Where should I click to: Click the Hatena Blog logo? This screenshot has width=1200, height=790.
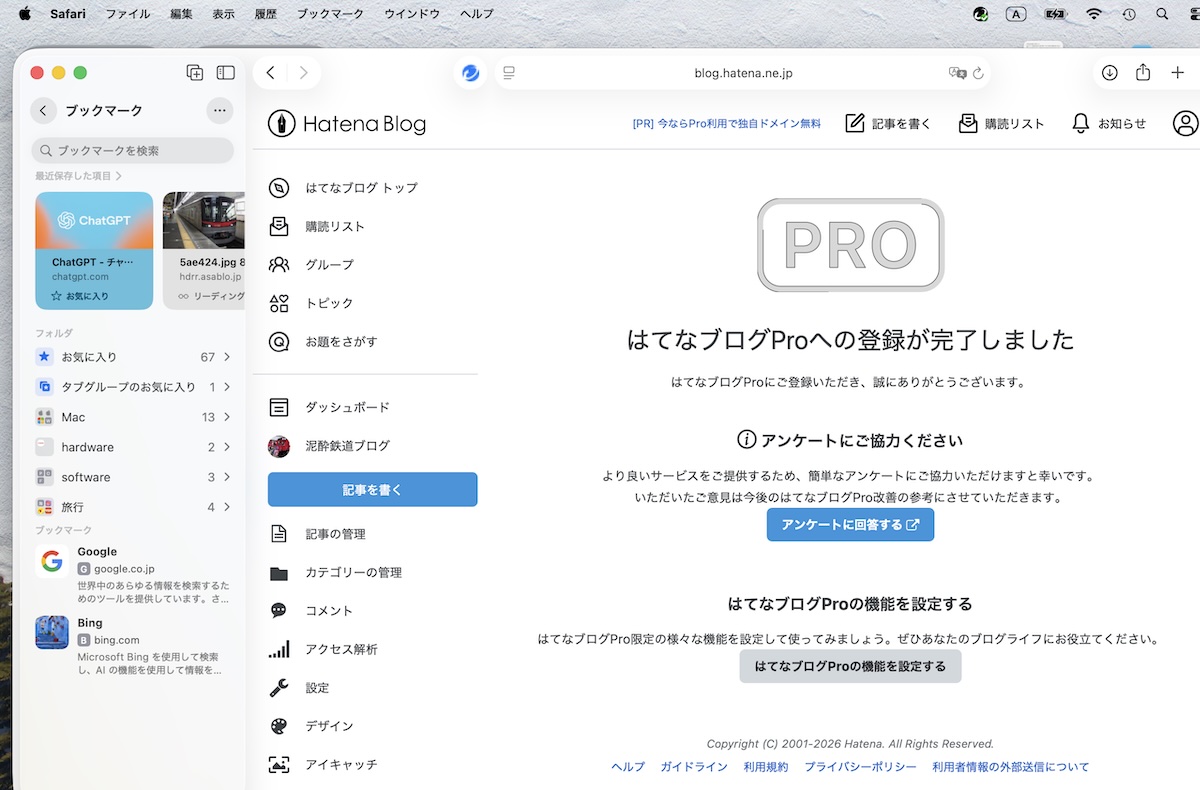point(347,124)
